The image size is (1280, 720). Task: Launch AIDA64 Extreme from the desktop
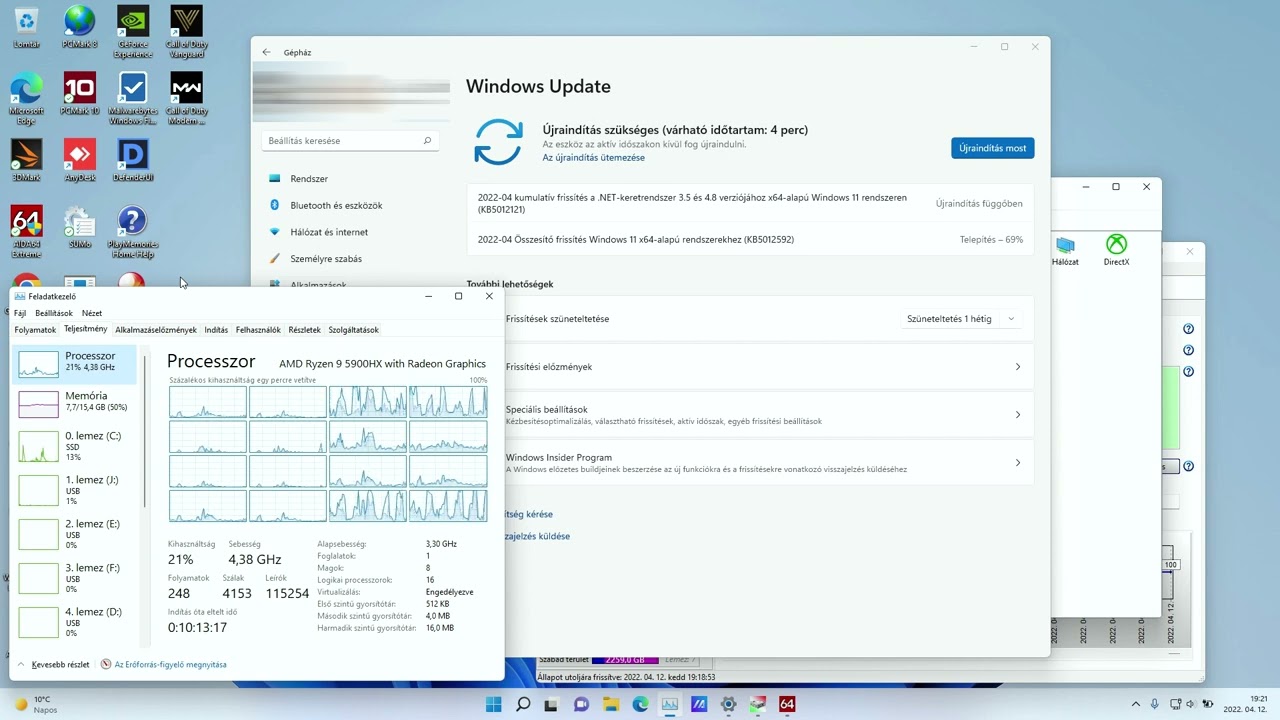(x=27, y=232)
